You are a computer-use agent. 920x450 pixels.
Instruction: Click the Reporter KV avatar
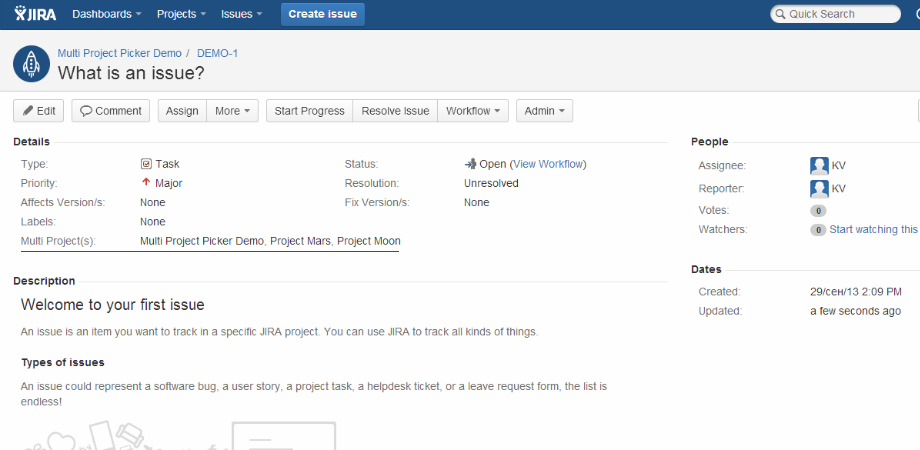819,189
